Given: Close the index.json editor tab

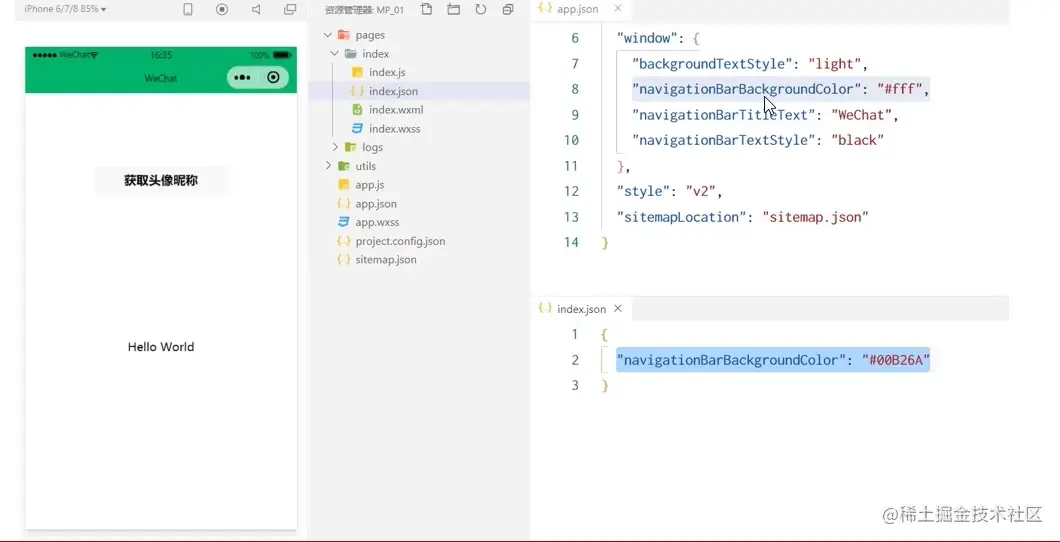Looking at the screenshot, I should [617, 309].
